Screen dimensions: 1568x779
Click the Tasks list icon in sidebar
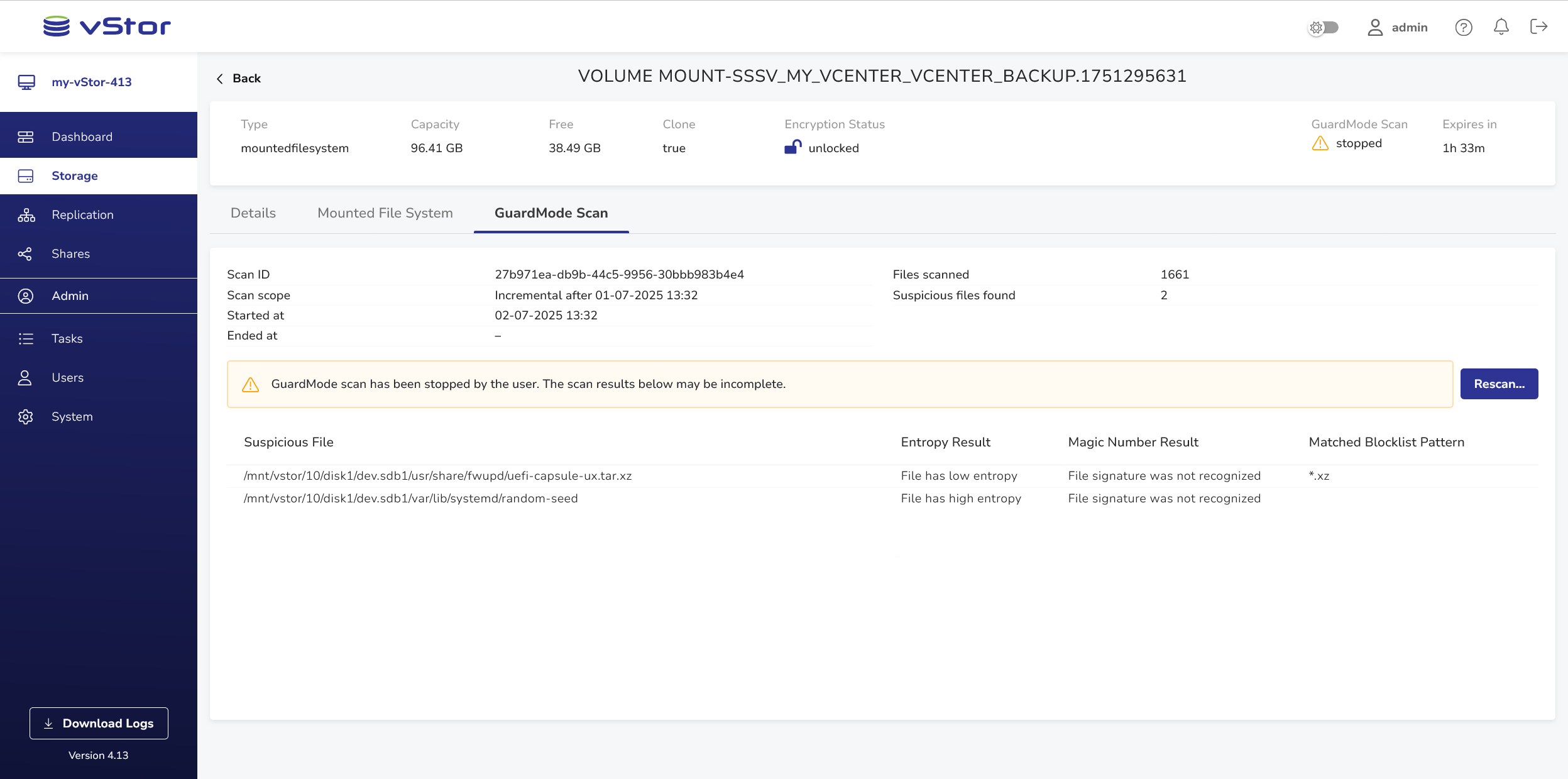(x=25, y=339)
